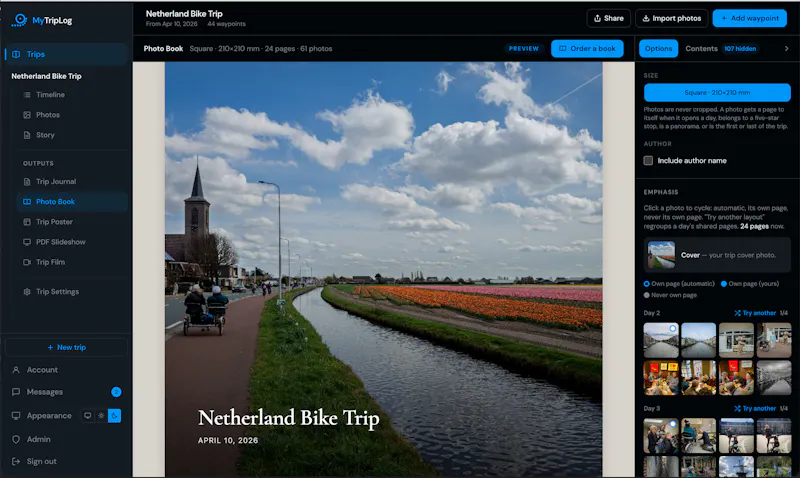This screenshot has height=478, width=800.
Task: Switch Appearance to system theme
Action: pyautogui.click(x=88, y=416)
